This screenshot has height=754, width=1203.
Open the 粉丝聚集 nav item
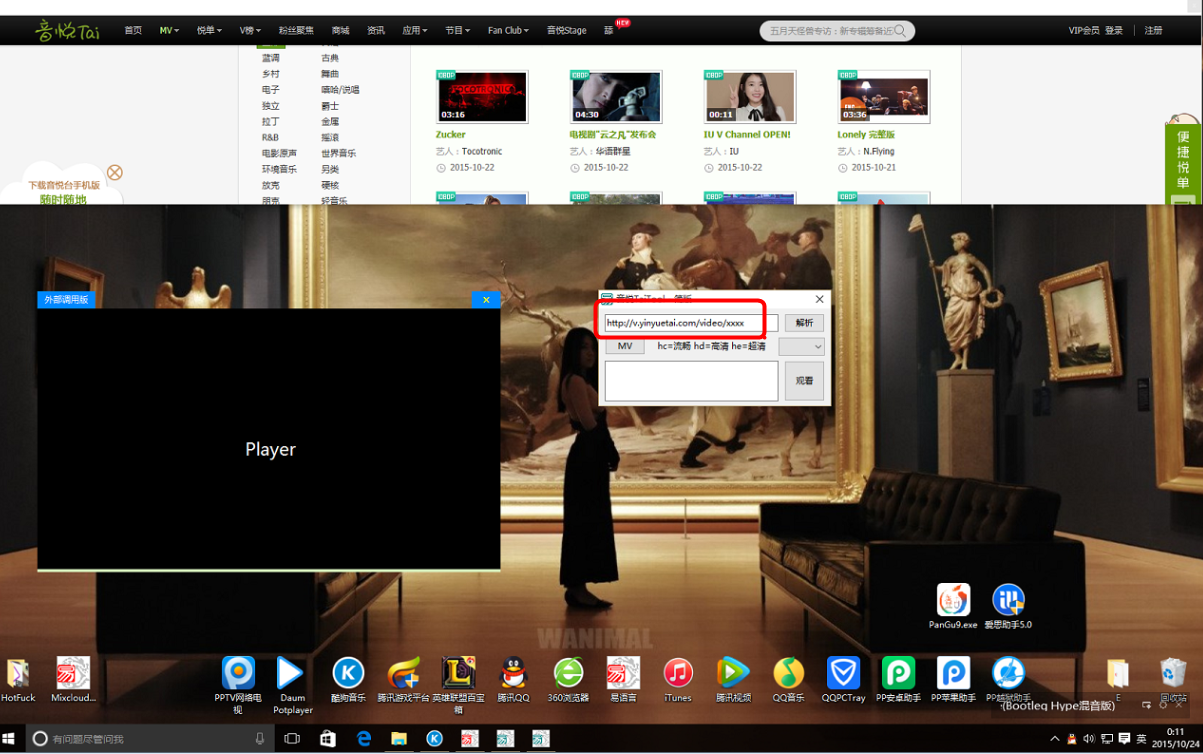coord(296,31)
